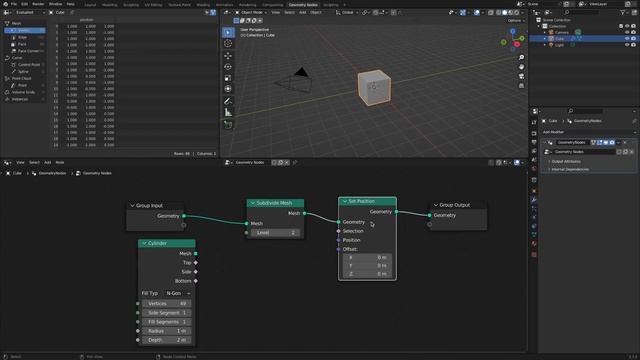Viewport: 640px width, 360px height.
Task: Click the Cylinder Radius field
Action: 167,331
